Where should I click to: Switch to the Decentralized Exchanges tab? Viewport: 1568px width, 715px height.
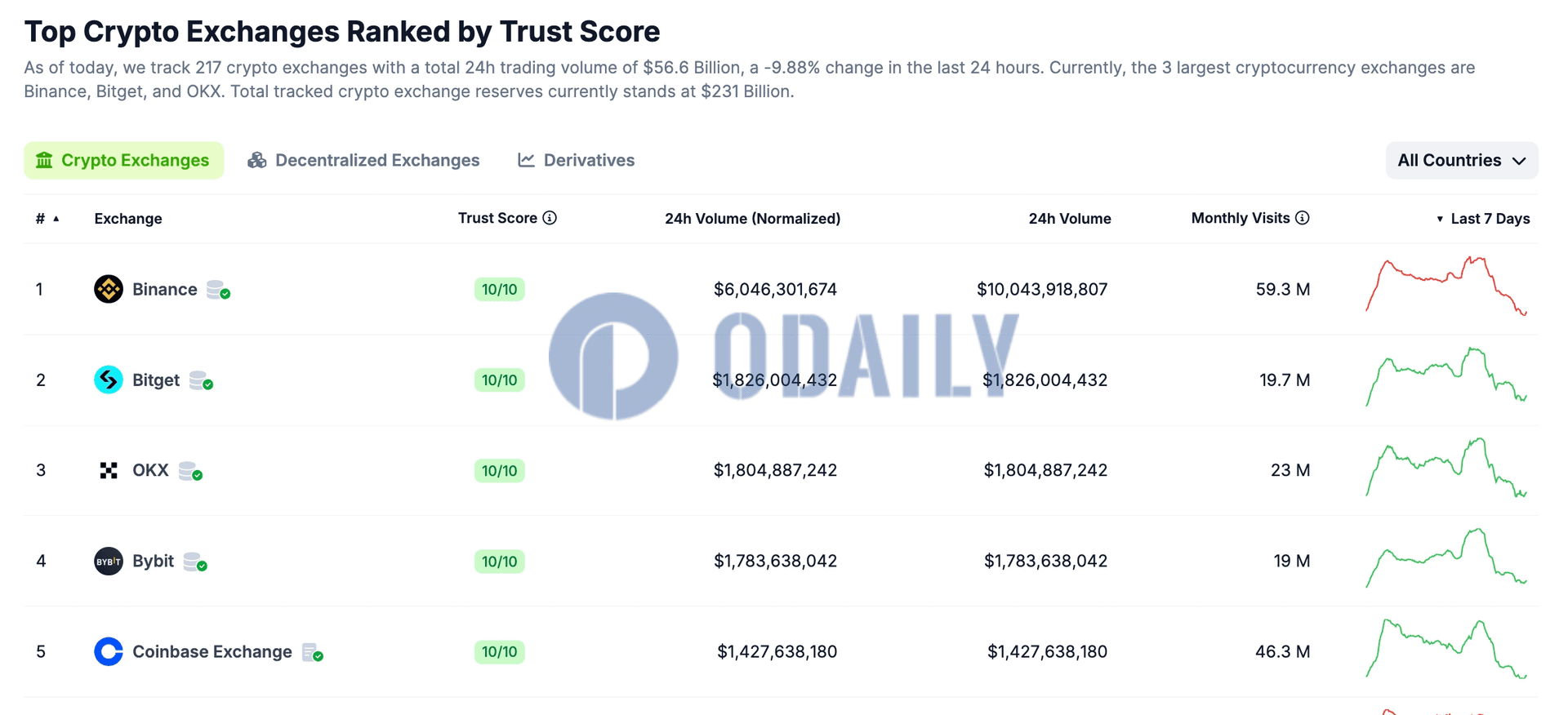point(363,160)
